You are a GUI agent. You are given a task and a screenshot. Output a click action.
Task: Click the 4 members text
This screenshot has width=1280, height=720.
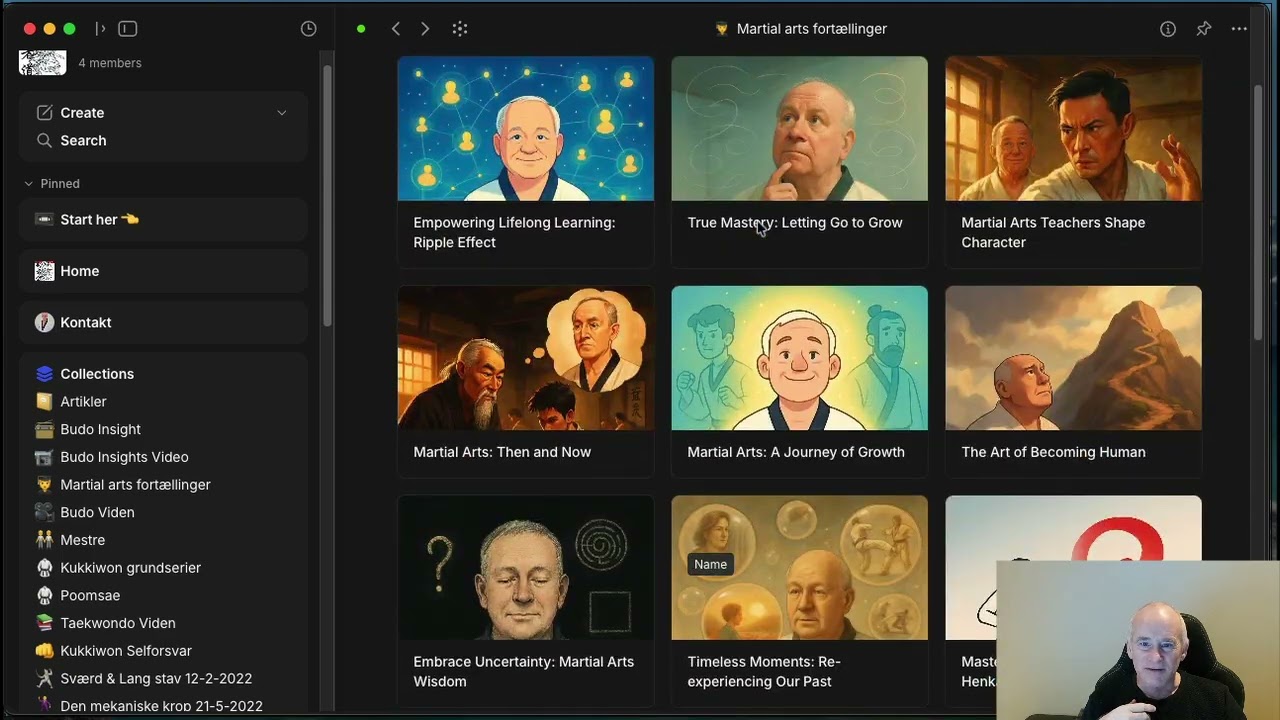click(110, 63)
